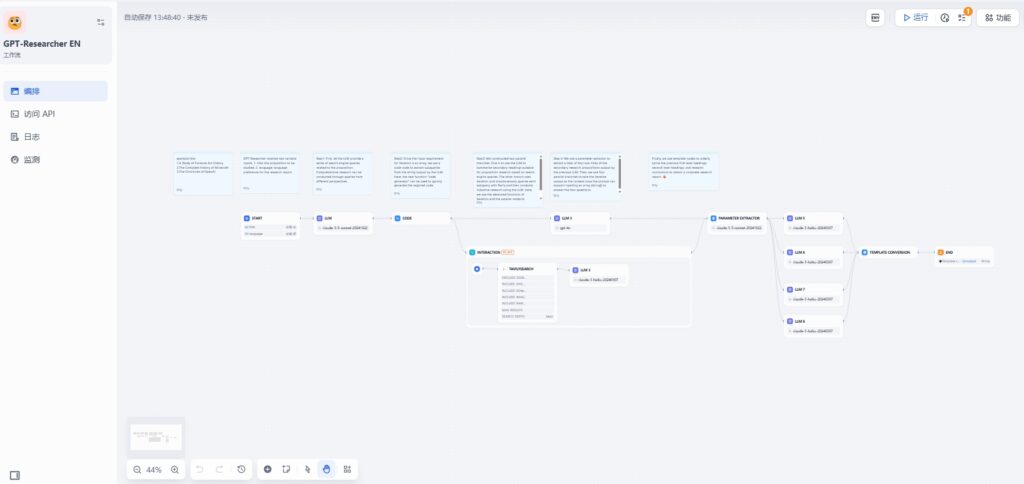This screenshot has width=1024, height=484.
Task: Toggle hand pan mode
Action: pyautogui.click(x=327, y=469)
